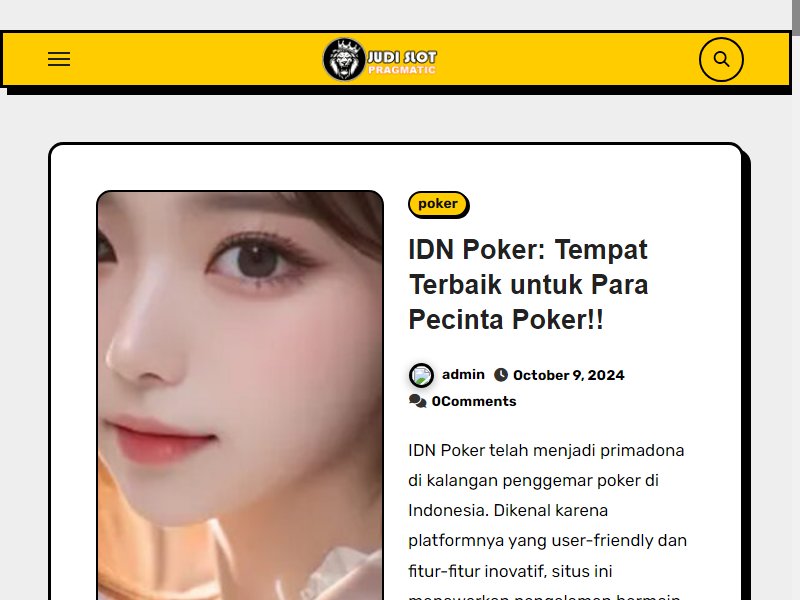Click the October 9, 2024 date link
Viewport: 800px width, 600px height.
pyautogui.click(x=568, y=376)
